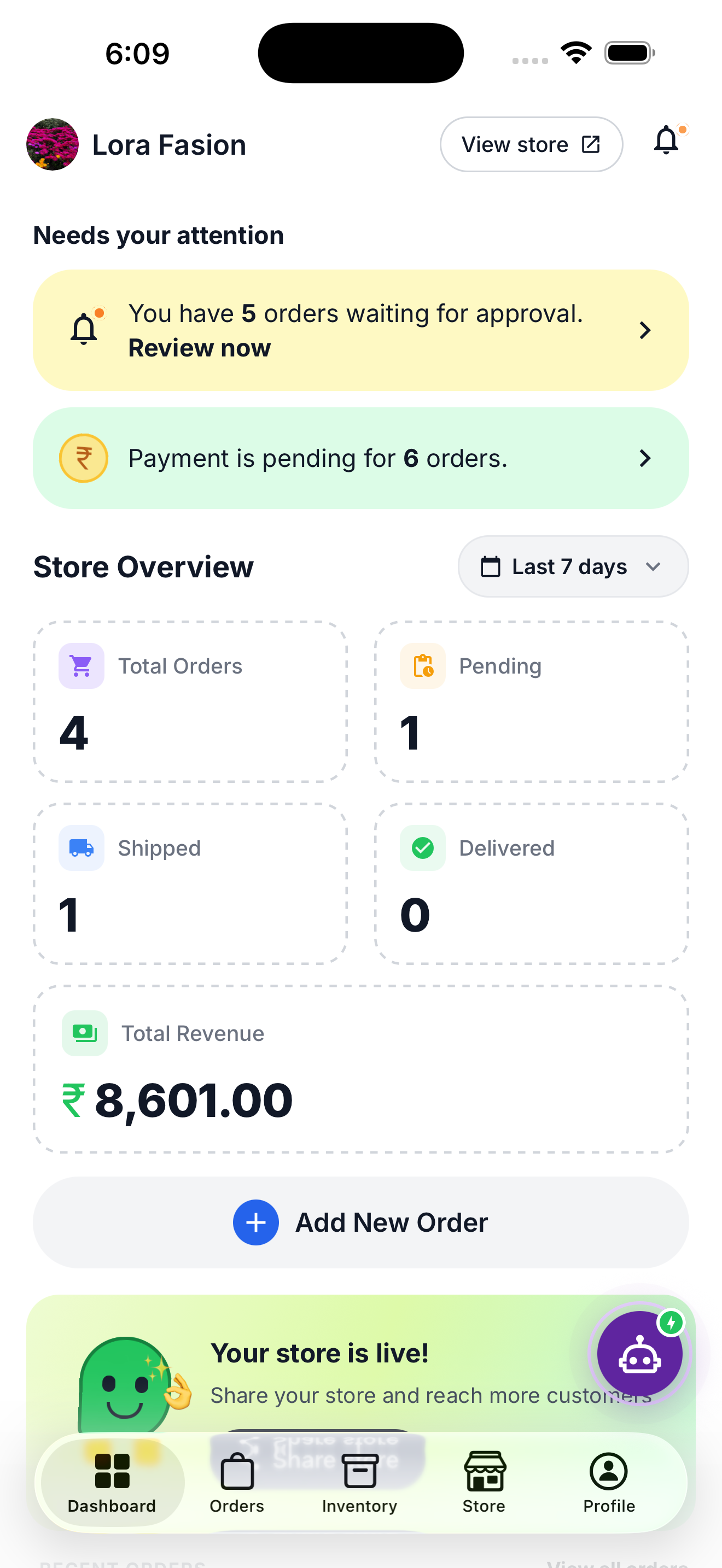Tap the blue plus icon
The height and width of the screenshot is (1568, 722).
pyautogui.click(x=255, y=1222)
